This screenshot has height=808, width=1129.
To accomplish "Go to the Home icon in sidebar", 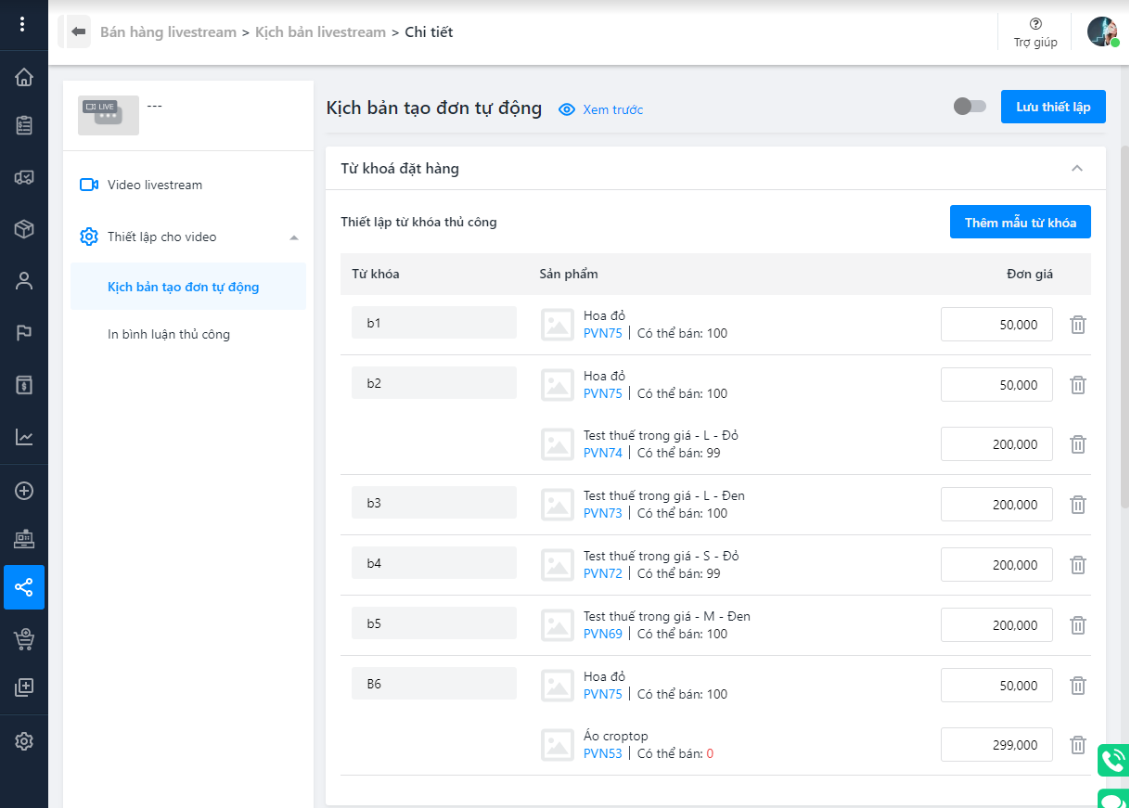I will 24,77.
